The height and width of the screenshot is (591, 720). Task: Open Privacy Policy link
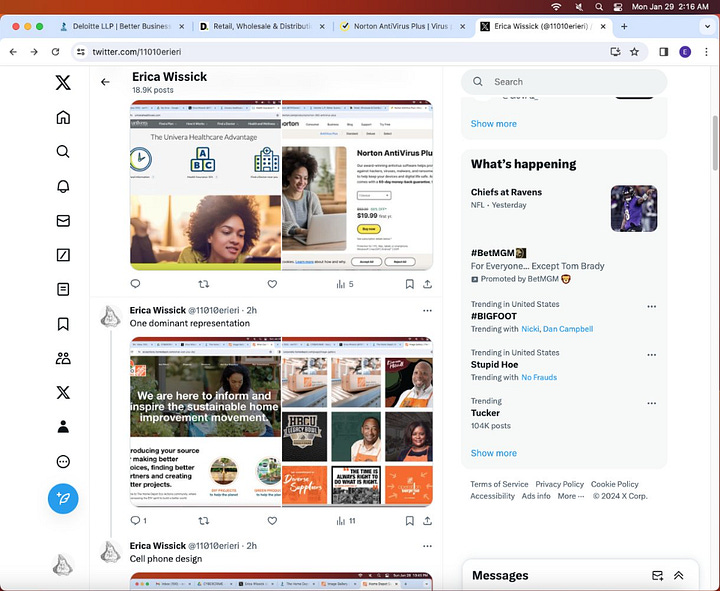[x=560, y=484]
